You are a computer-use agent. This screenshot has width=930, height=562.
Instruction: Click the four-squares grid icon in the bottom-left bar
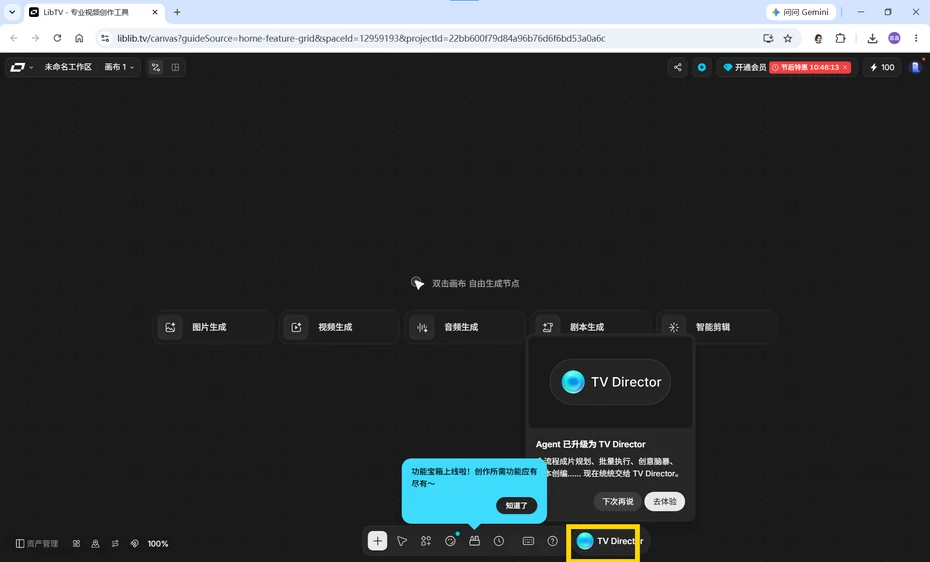[x=77, y=544]
